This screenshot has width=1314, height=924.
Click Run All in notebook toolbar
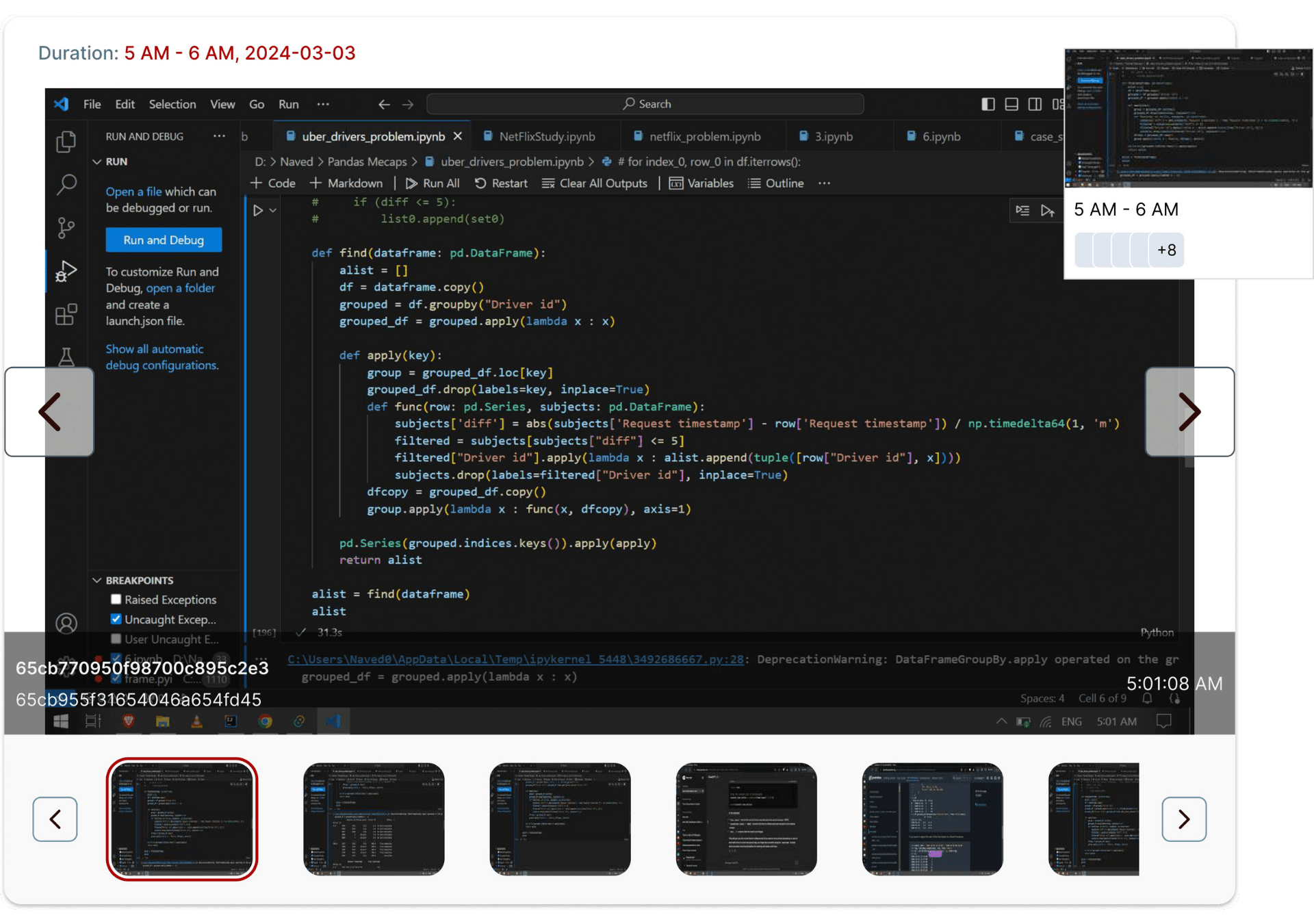point(433,183)
